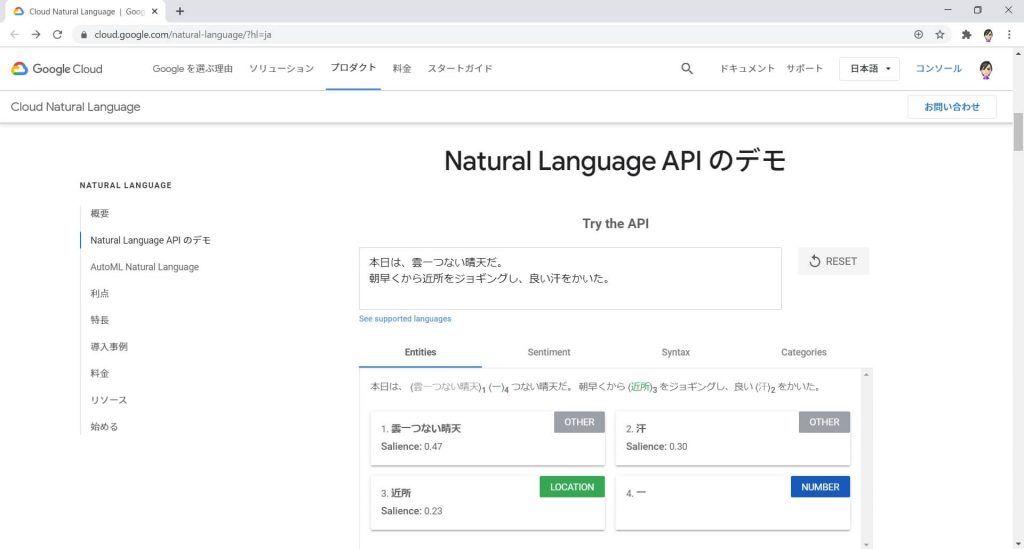
Task: Click the Google Cloud logo
Action: click(x=57, y=69)
